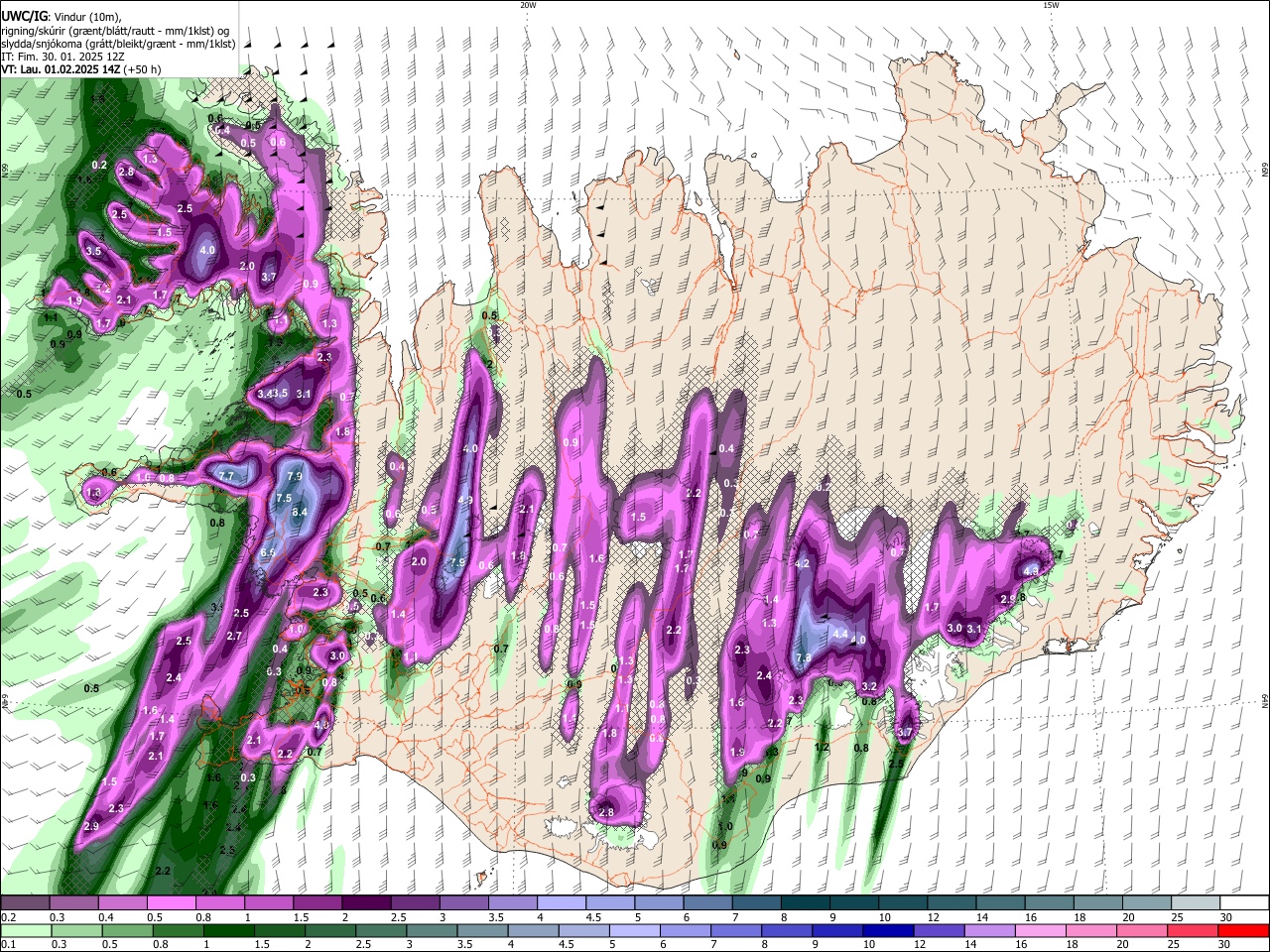1270x952 pixels.
Task: Select the "7.8" precipitation value on the map
Action: (804, 657)
